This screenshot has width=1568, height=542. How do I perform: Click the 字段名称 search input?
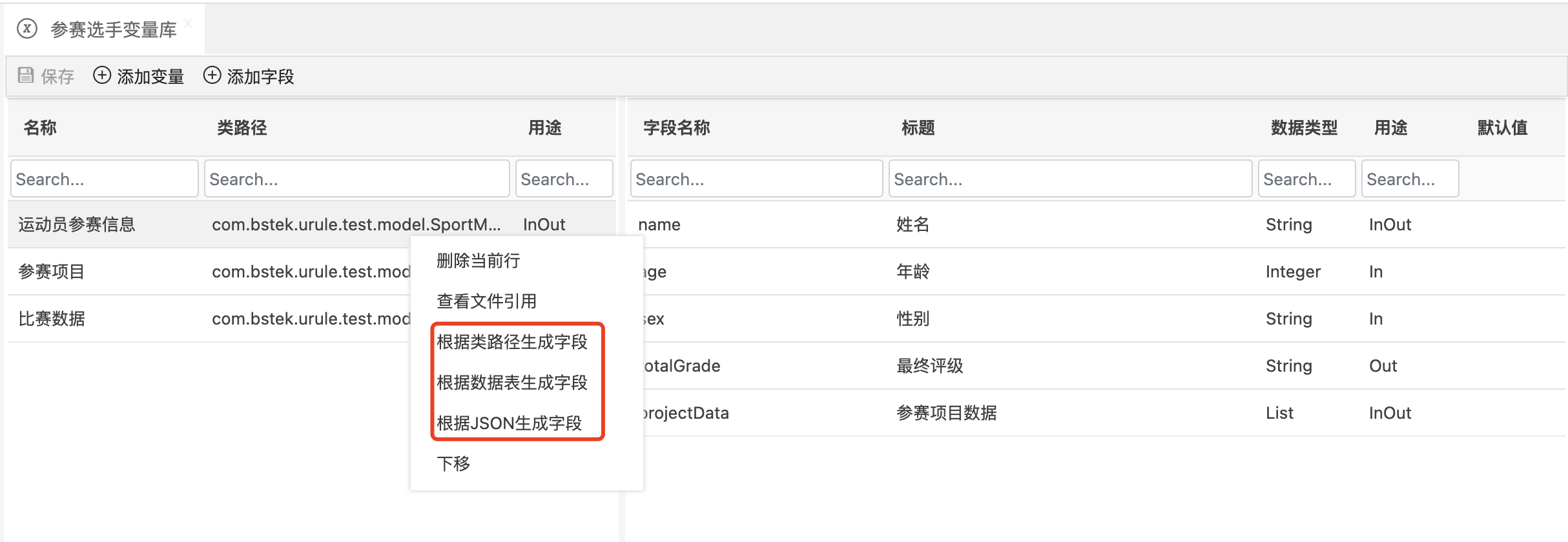(x=756, y=179)
